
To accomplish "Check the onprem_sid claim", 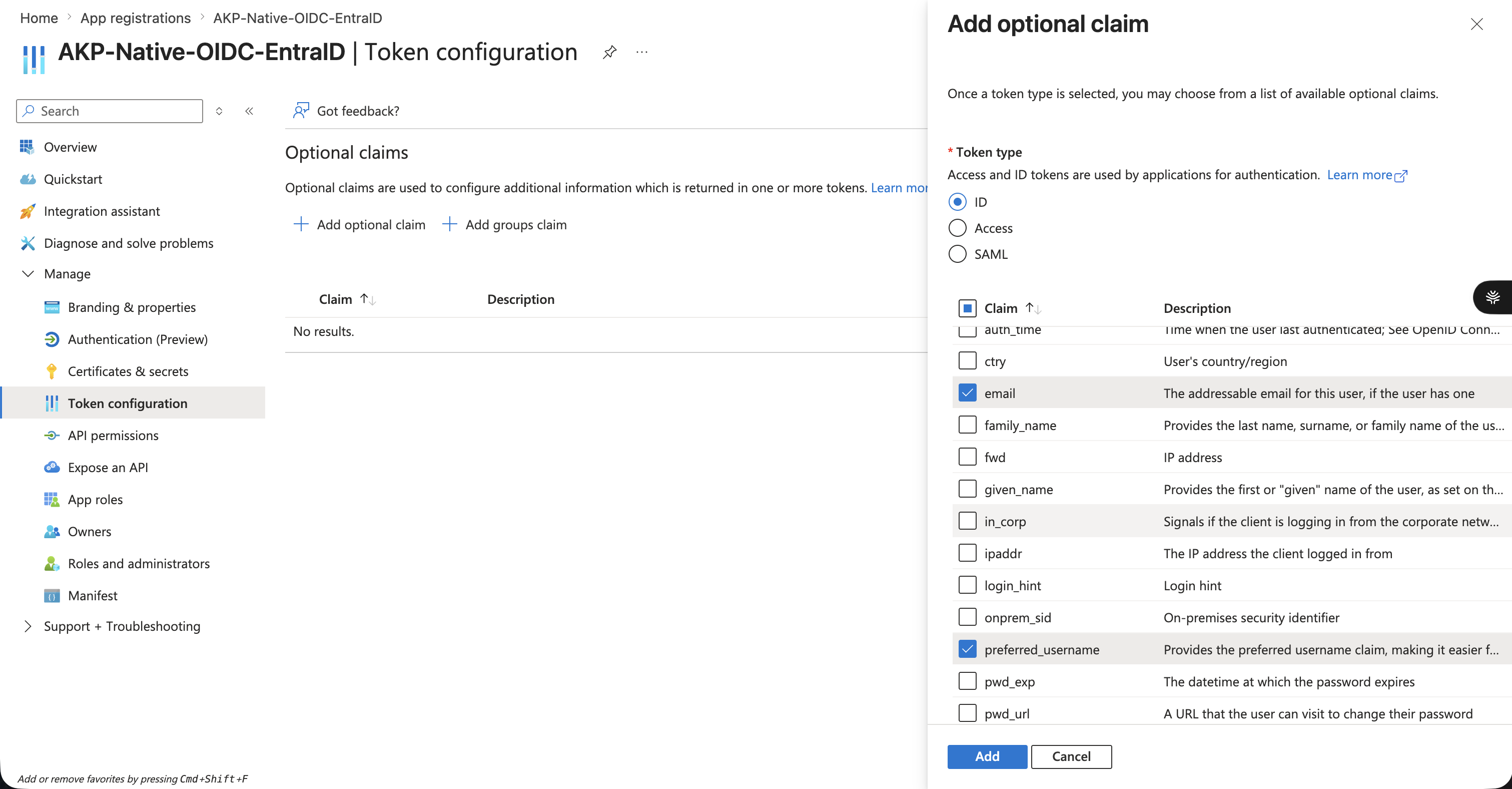I will [967, 617].
